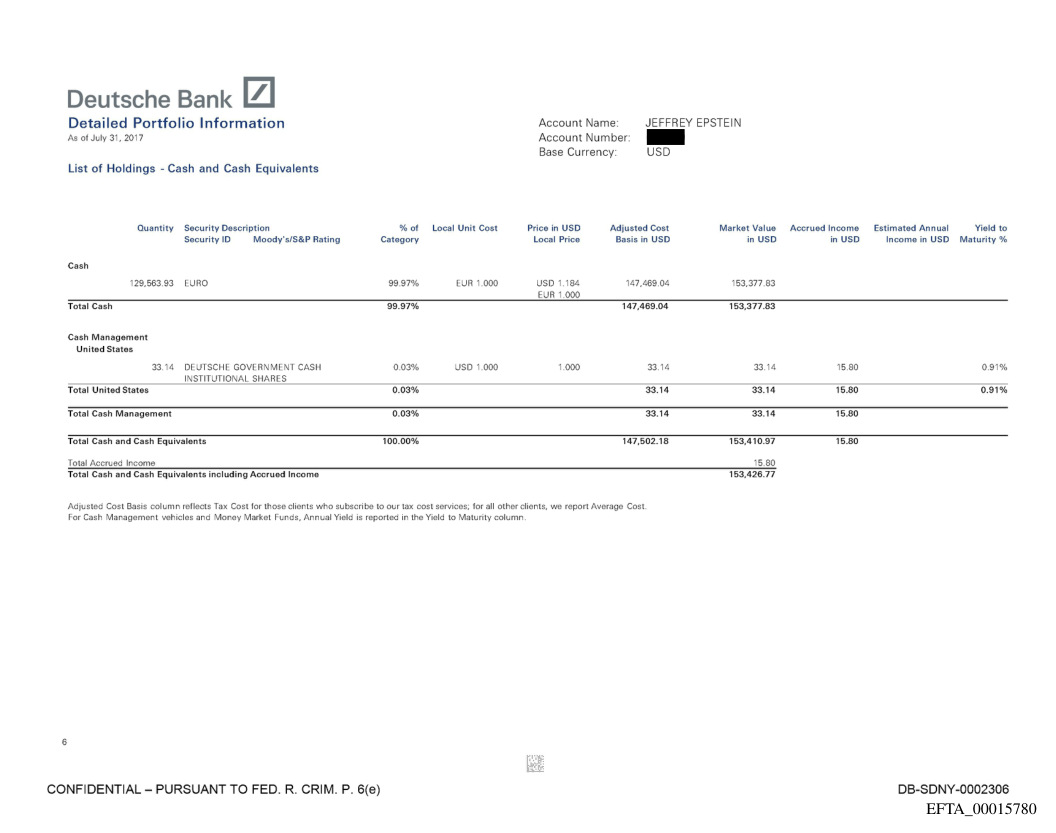Image resolution: width=1056 pixels, height=833 pixels.
Task: Click the List of Holdings section title
Action: pos(193,168)
